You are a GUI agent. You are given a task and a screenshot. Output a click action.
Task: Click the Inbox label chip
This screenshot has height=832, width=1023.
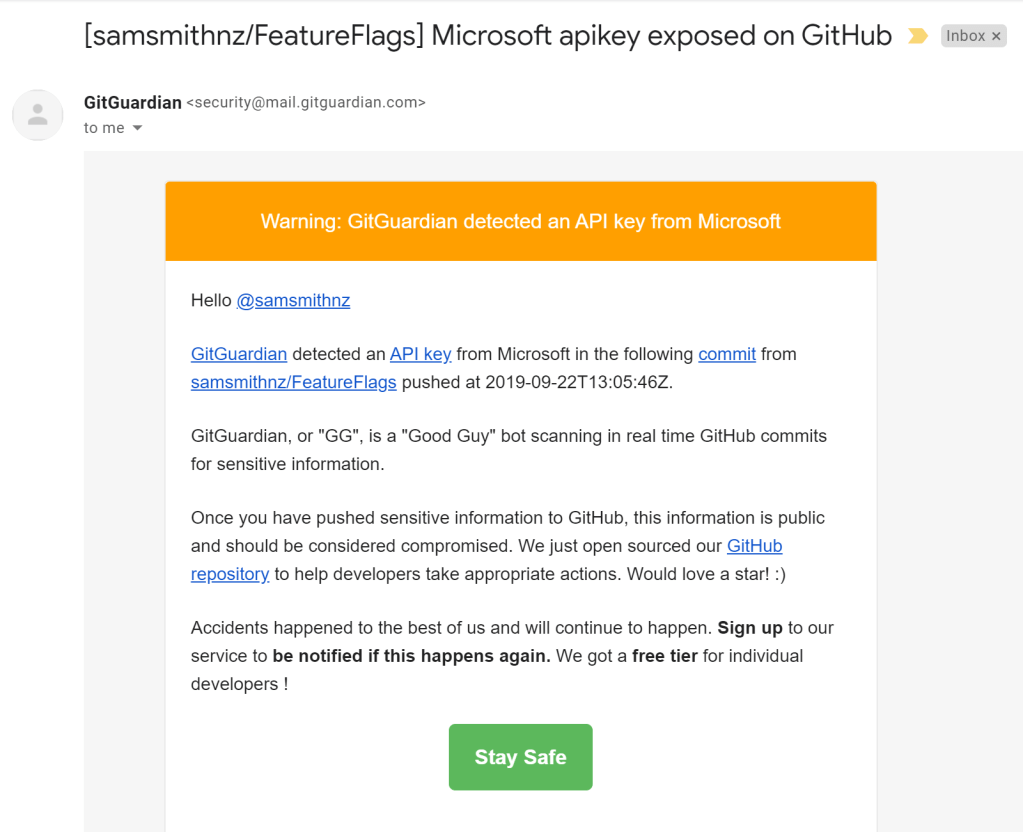(965, 37)
